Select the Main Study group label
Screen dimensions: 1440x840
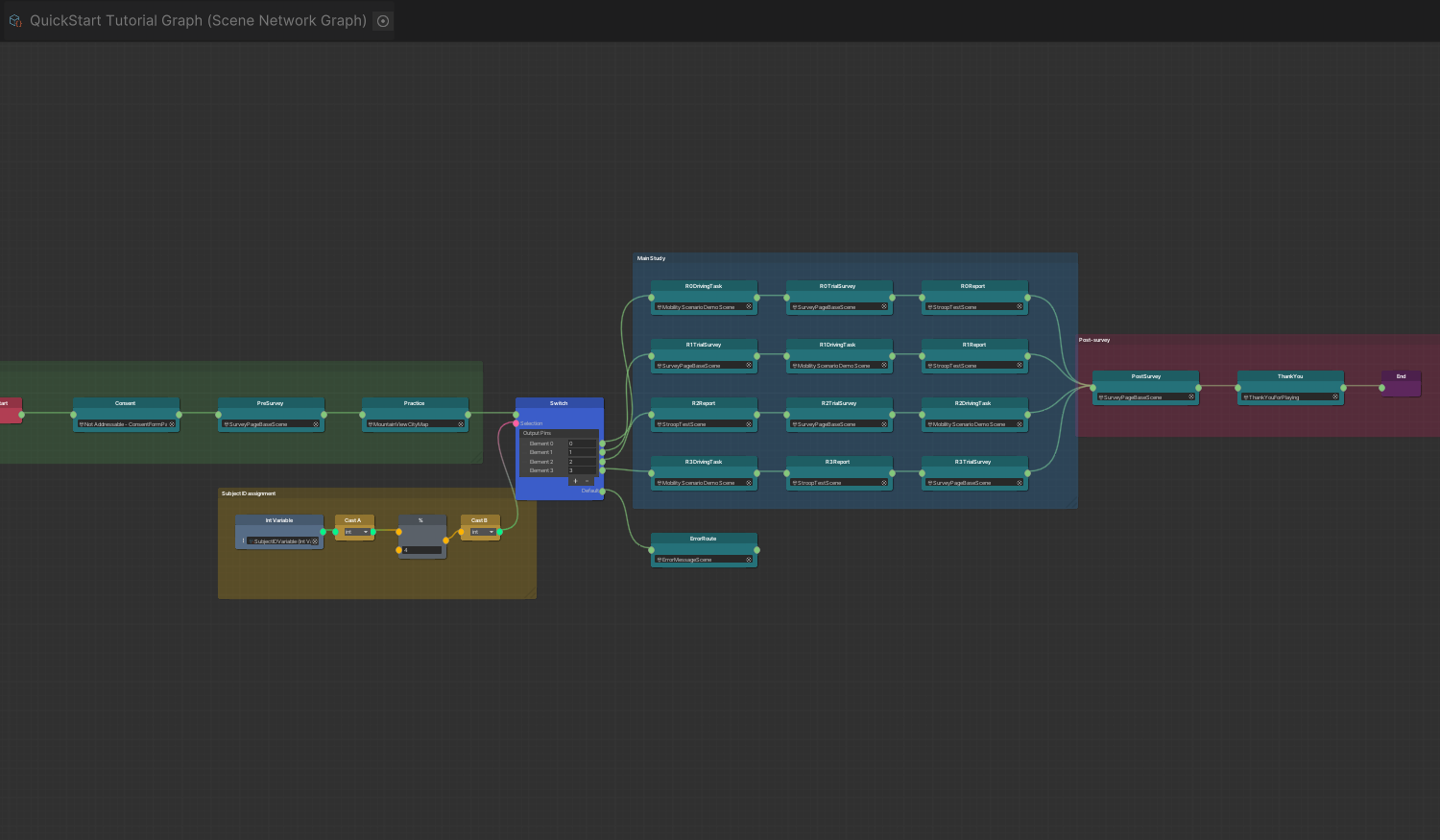[651, 258]
